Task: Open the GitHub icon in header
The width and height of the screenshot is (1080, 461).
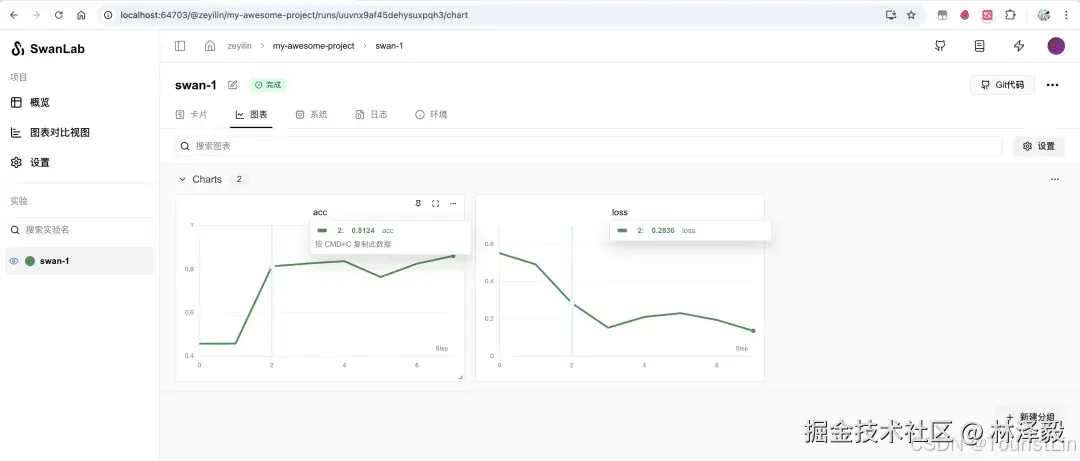Action: point(939,46)
